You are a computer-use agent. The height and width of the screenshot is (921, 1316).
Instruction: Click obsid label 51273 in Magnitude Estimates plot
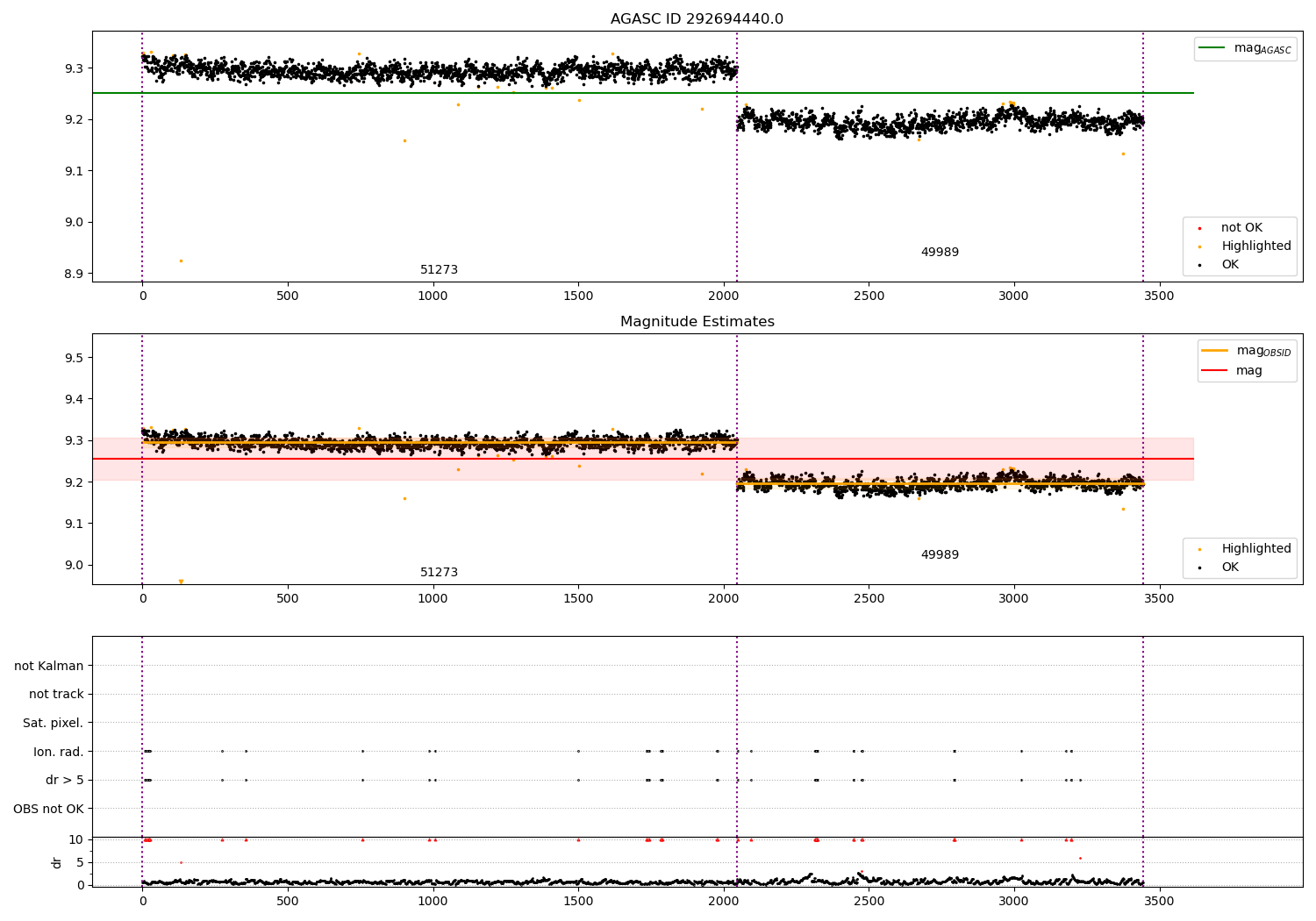tap(439, 573)
